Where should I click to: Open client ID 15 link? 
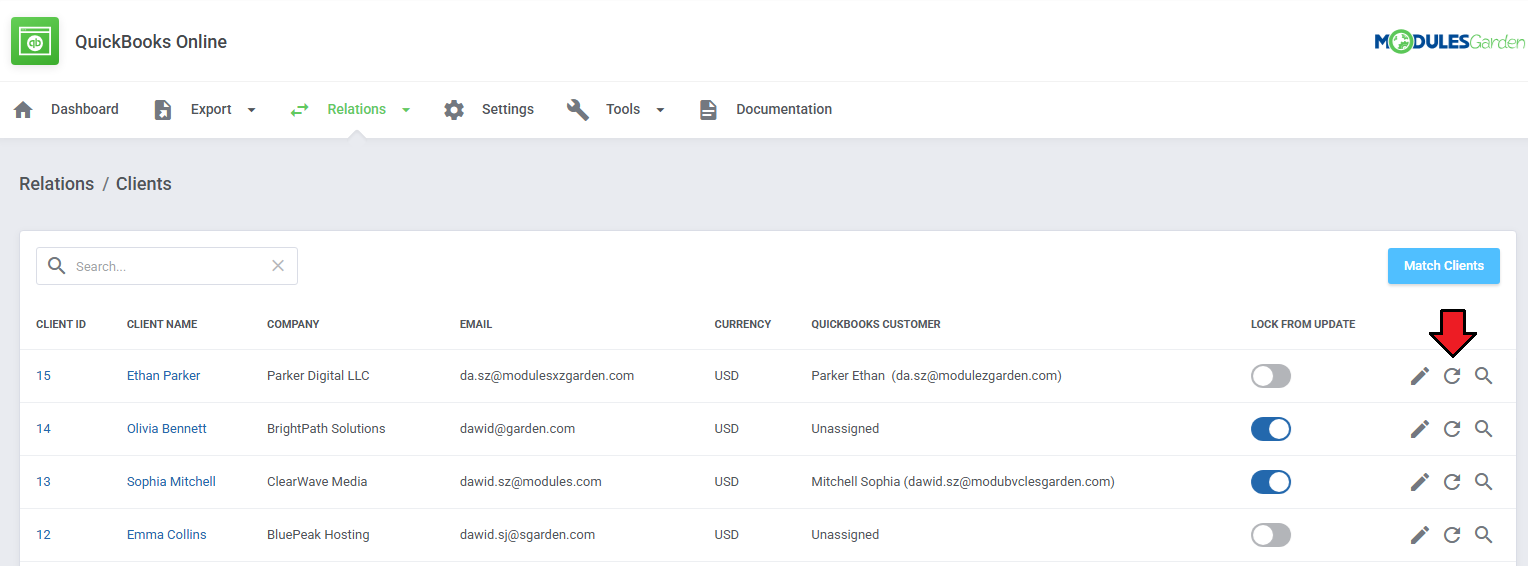[x=43, y=376]
